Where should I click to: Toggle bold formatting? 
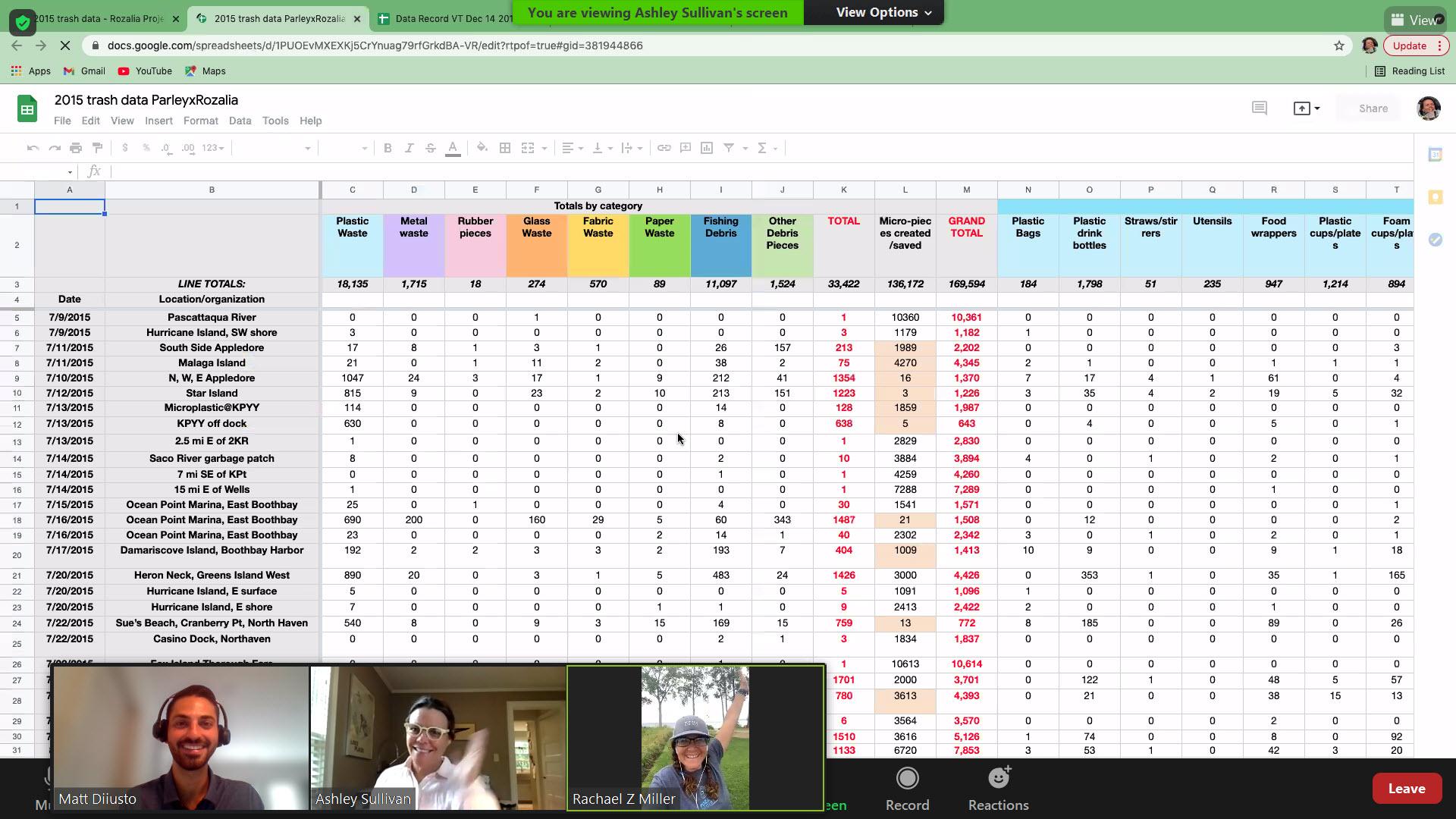pyautogui.click(x=388, y=148)
